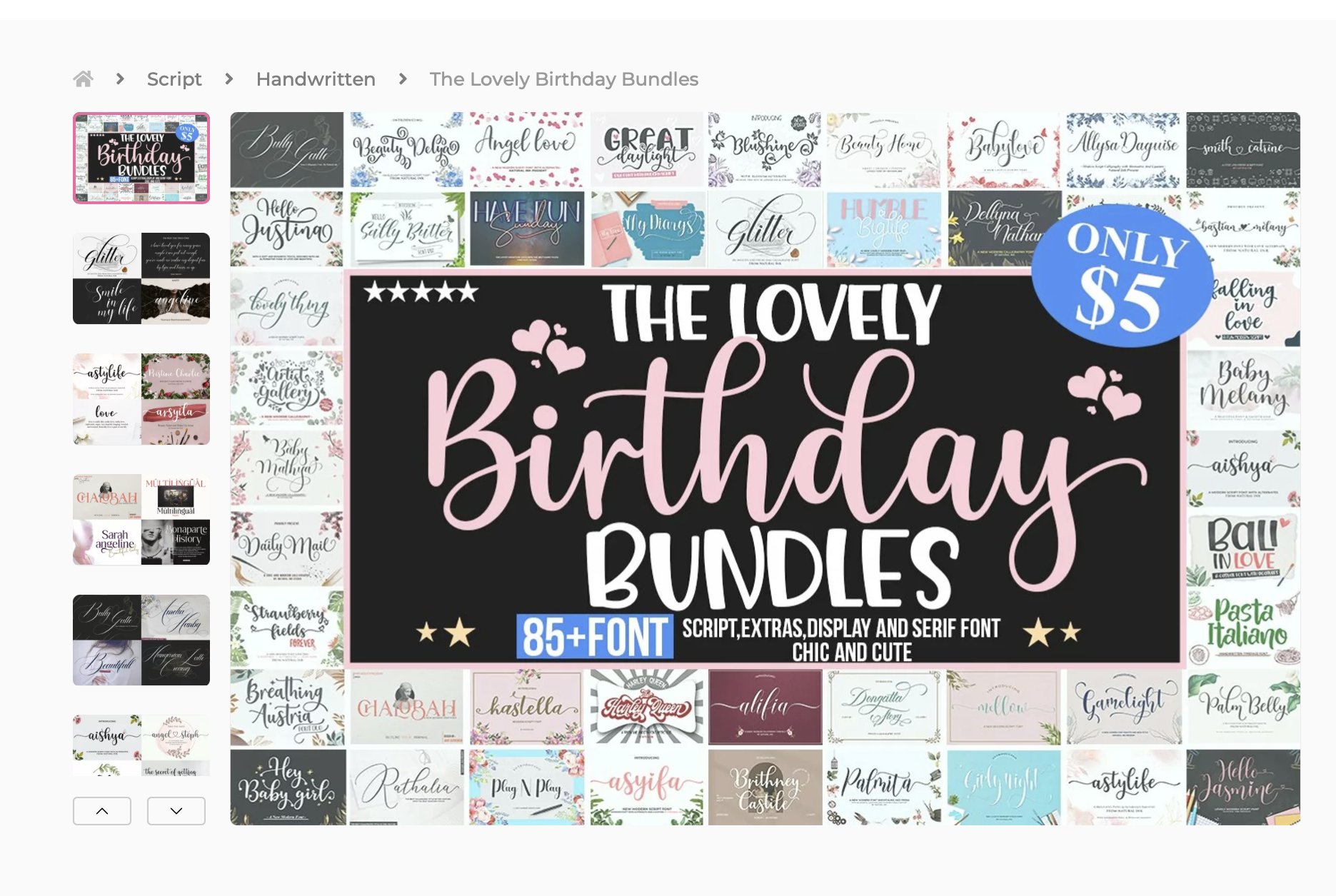Show previous thumbnails with up arrow button
Image resolution: width=1336 pixels, height=896 pixels.
click(x=102, y=811)
